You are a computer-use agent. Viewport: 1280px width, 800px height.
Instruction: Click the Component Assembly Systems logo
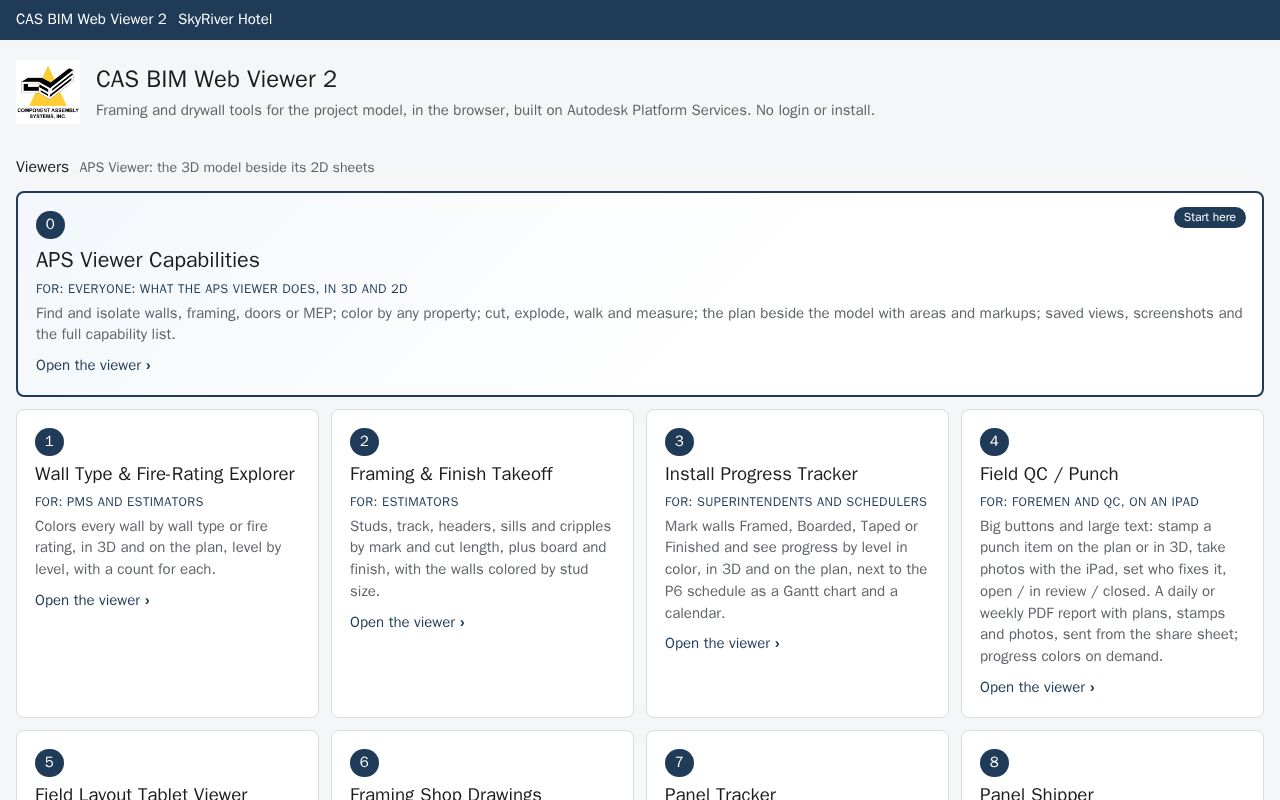click(48, 92)
